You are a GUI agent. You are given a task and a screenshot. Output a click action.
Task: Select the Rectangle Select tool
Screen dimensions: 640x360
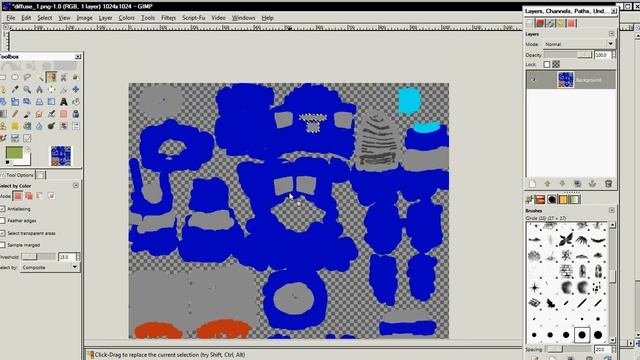tap(2, 77)
